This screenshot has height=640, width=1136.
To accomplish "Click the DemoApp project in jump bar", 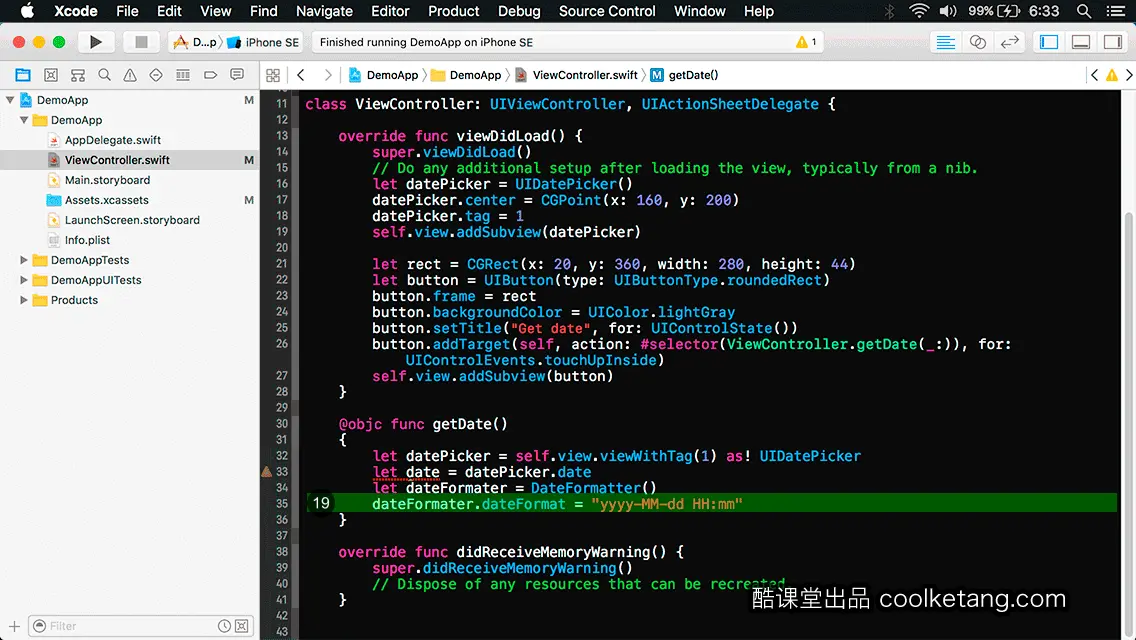I will click(x=384, y=75).
